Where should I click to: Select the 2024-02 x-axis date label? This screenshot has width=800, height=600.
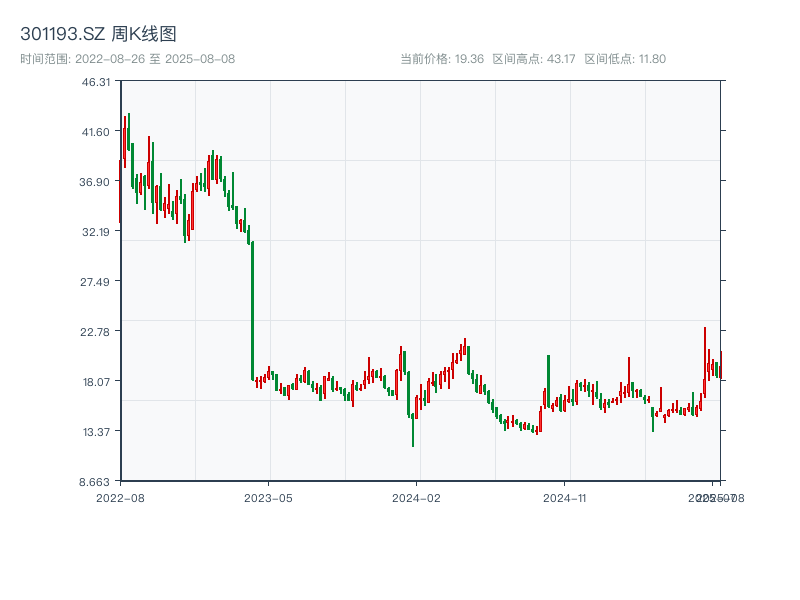[418, 497]
